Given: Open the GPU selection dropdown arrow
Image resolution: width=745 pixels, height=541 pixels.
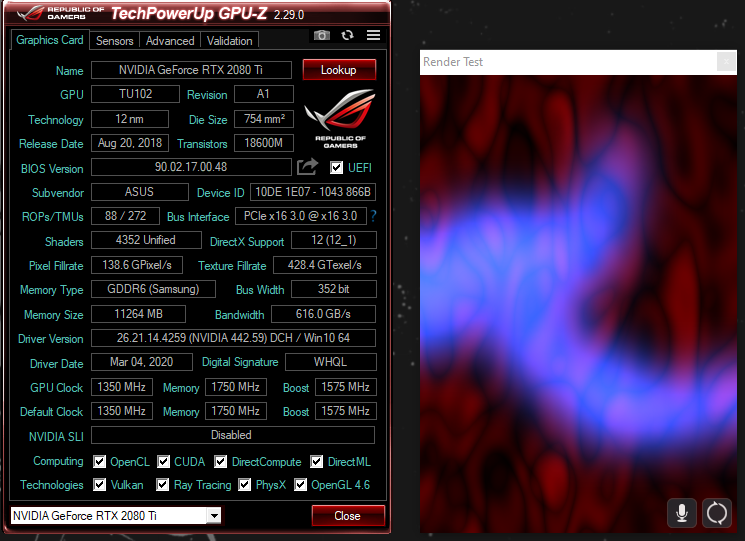Looking at the screenshot, I should pyautogui.click(x=214, y=515).
